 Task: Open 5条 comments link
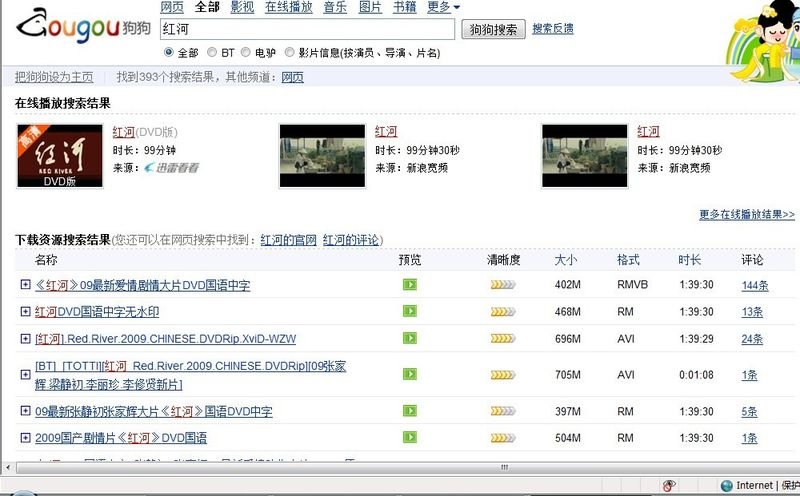[749, 411]
